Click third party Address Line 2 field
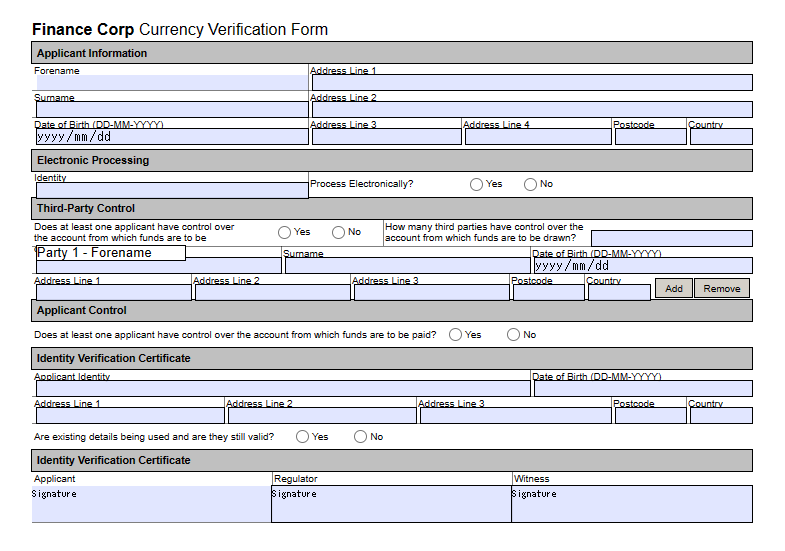Viewport: 785px width, 551px height. (273, 293)
